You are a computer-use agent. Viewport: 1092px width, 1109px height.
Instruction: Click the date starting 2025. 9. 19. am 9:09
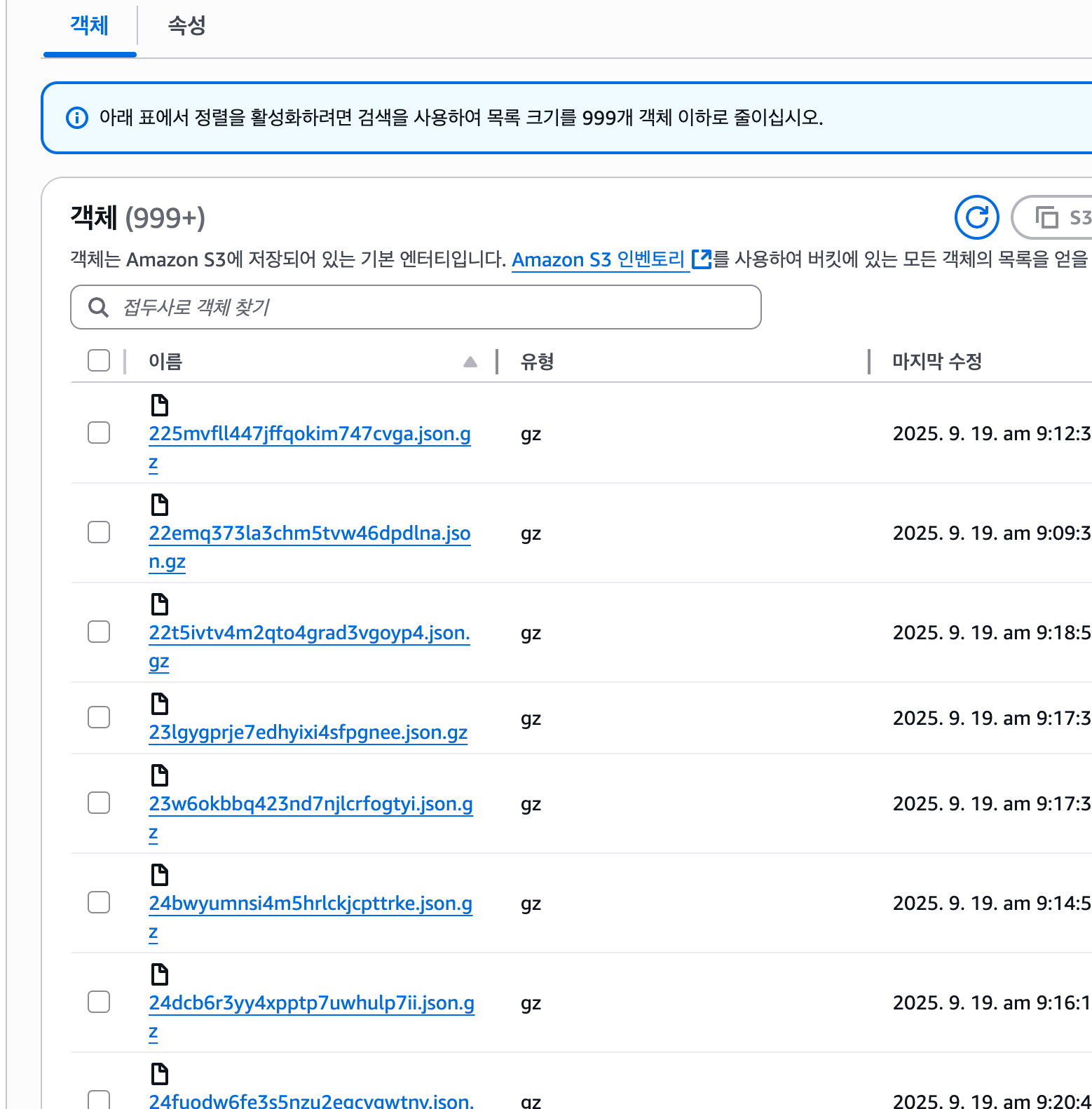(x=992, y=533)
